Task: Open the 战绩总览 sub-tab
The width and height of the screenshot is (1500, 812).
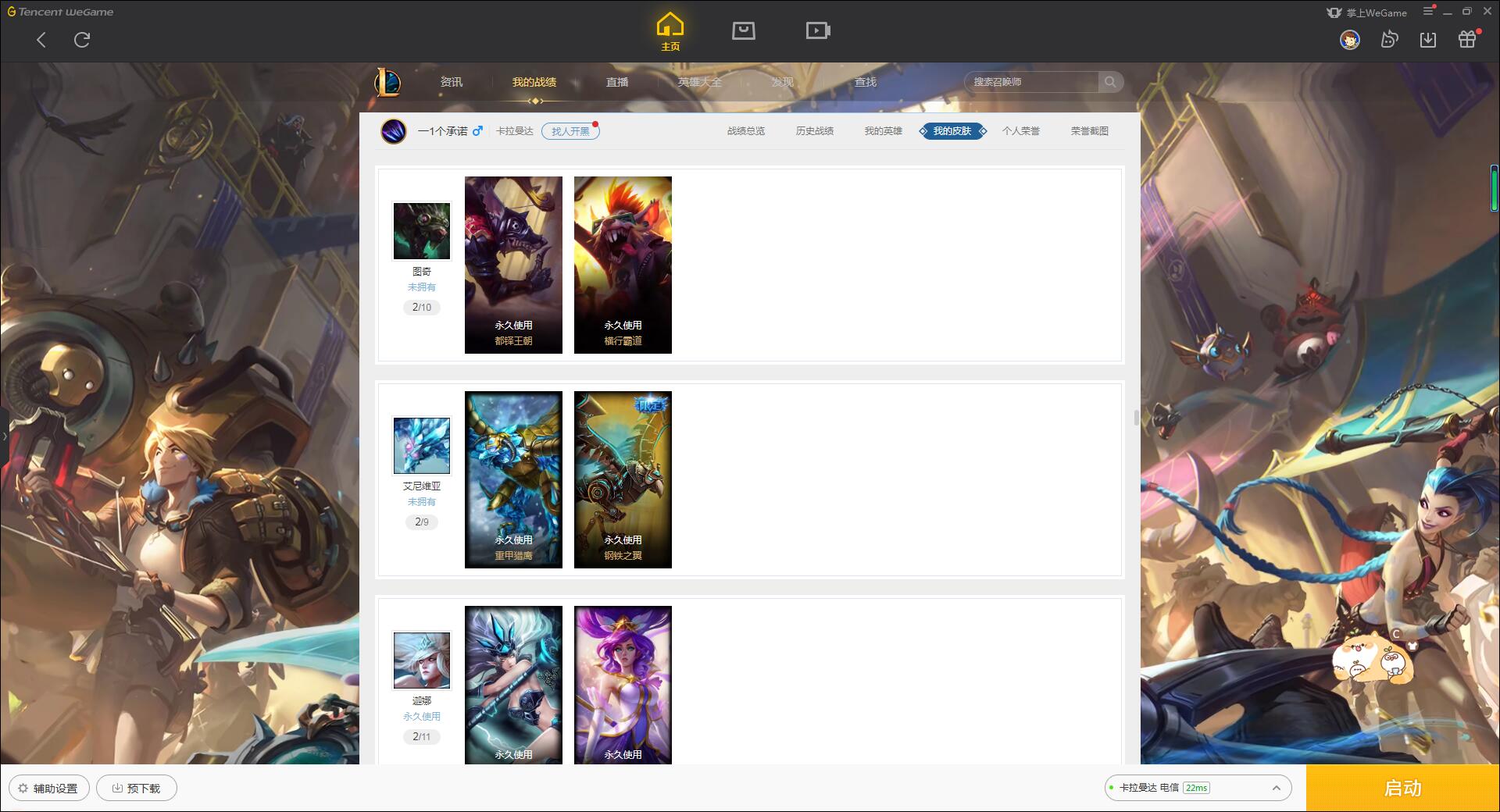Action: point(746,131)
